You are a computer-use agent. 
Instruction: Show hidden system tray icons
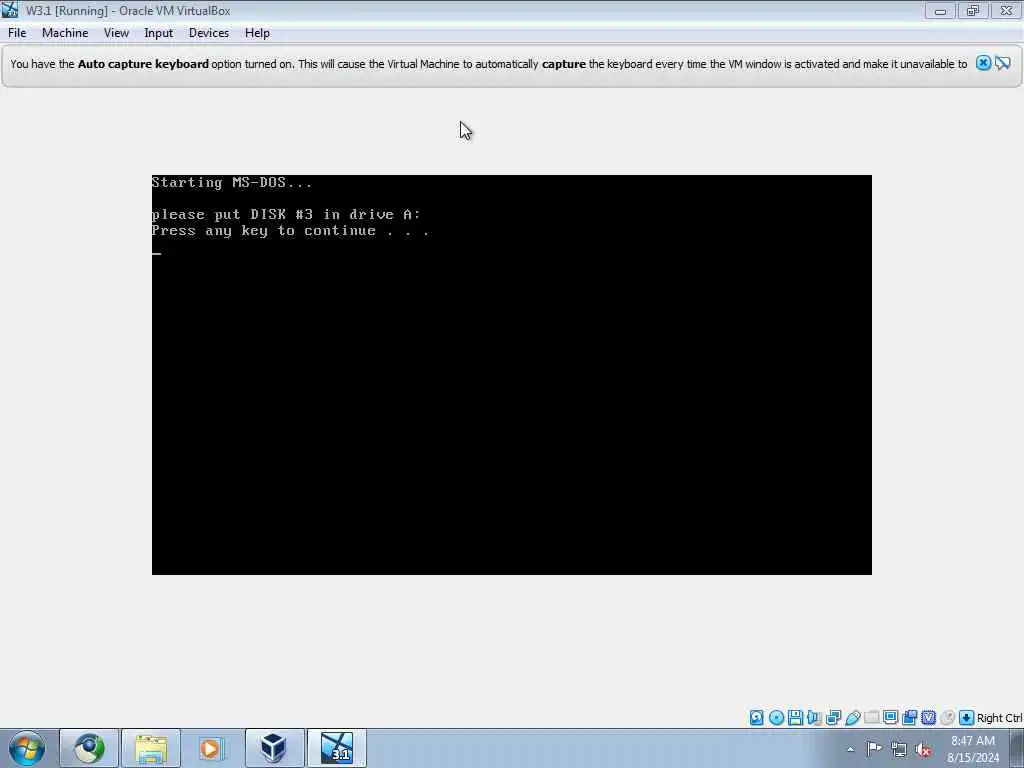point(850,749)
